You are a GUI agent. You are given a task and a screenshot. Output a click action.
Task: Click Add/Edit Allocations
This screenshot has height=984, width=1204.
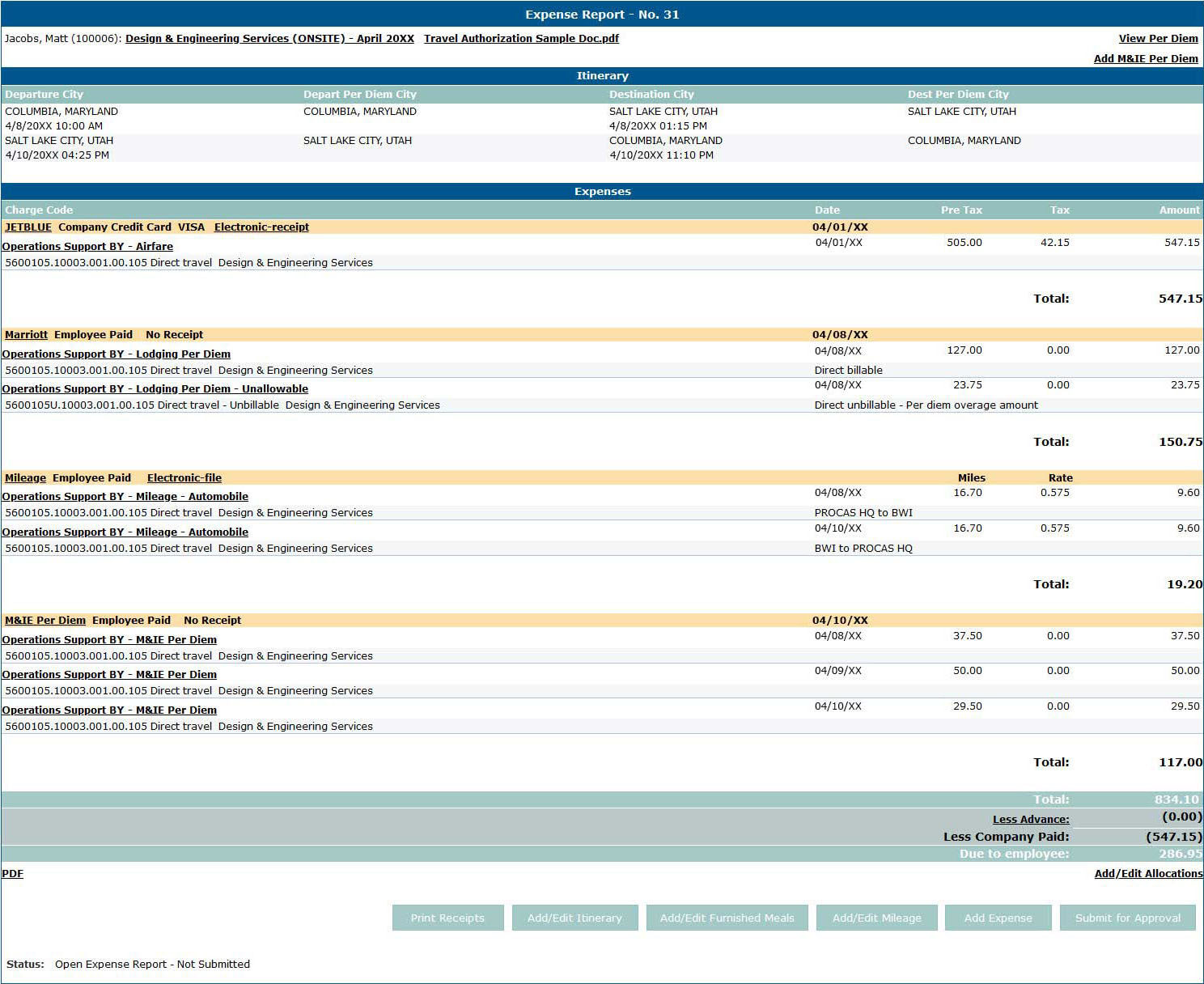[x=1148, y=873]
